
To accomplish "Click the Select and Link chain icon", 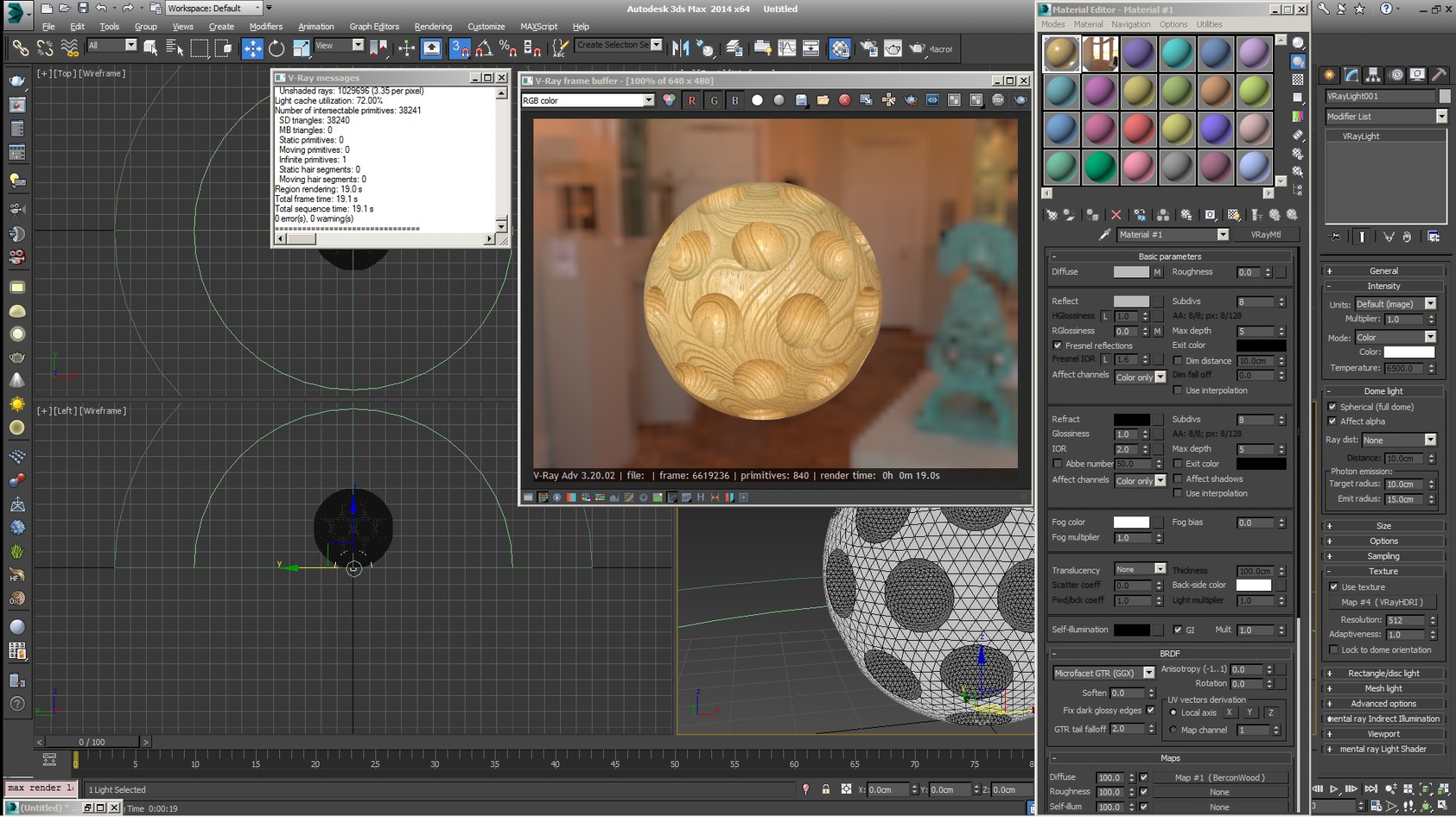I will [20, 48].
